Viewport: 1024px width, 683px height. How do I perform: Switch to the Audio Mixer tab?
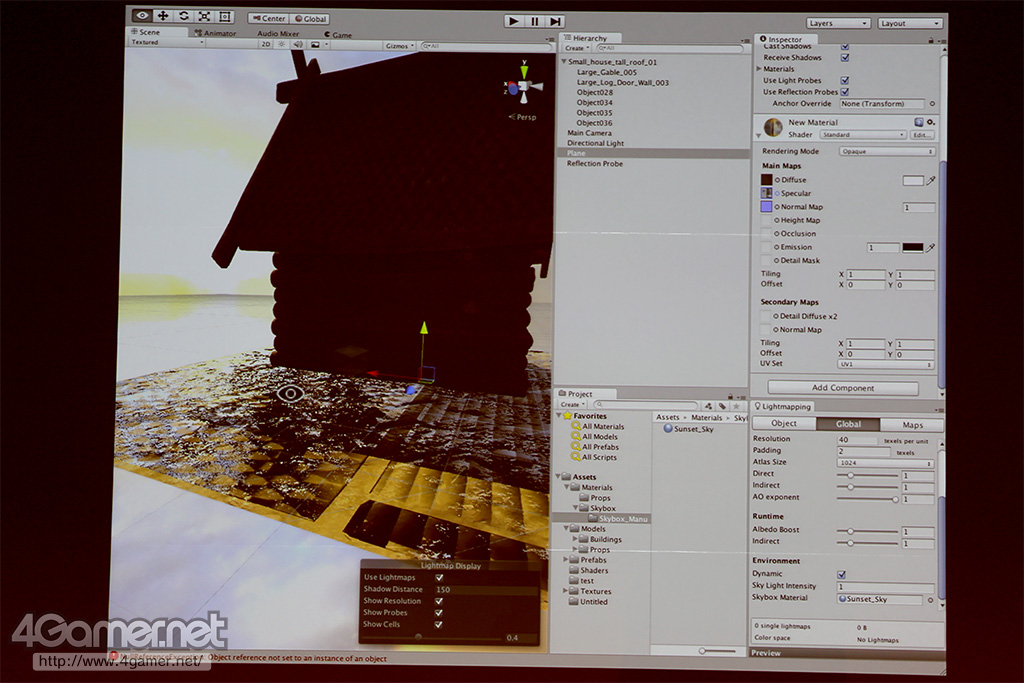(278, 33)
